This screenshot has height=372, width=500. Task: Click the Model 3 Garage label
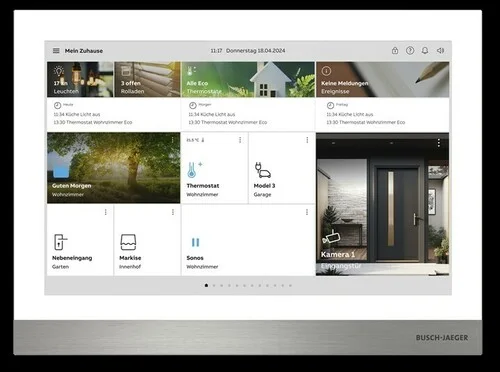[x=264, y=190]
